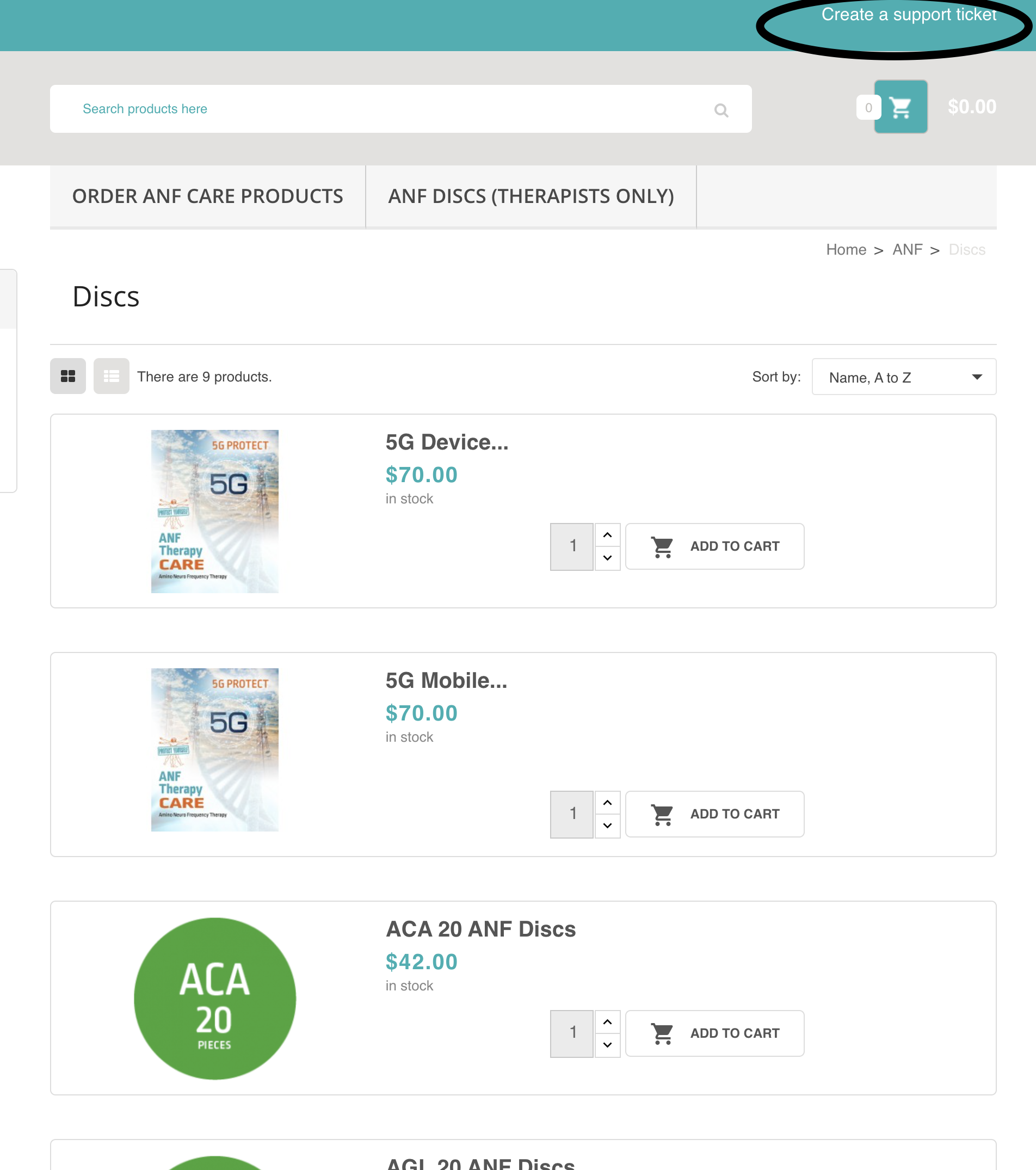This screenshot has height=1170, width=1036.
Task: Click quantity field for ACA 20 ANF Discs
Action: click(572, 1034)
